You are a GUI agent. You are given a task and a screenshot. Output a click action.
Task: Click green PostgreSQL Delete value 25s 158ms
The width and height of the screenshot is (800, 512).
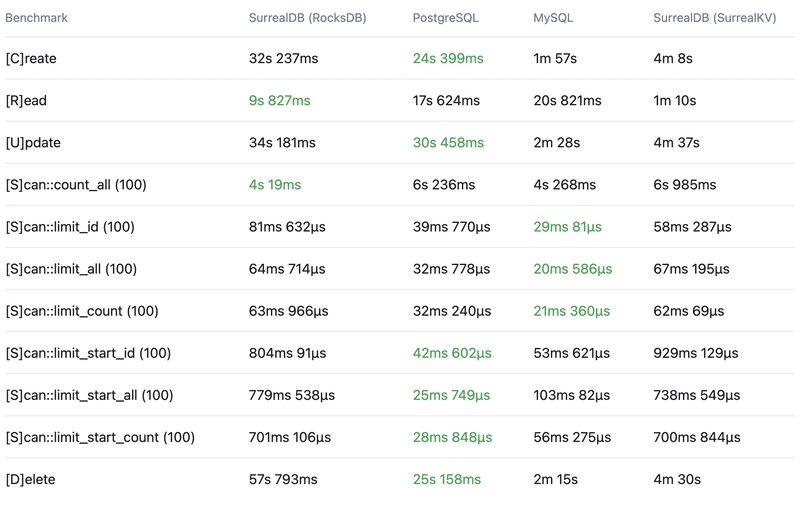(447, 479)
